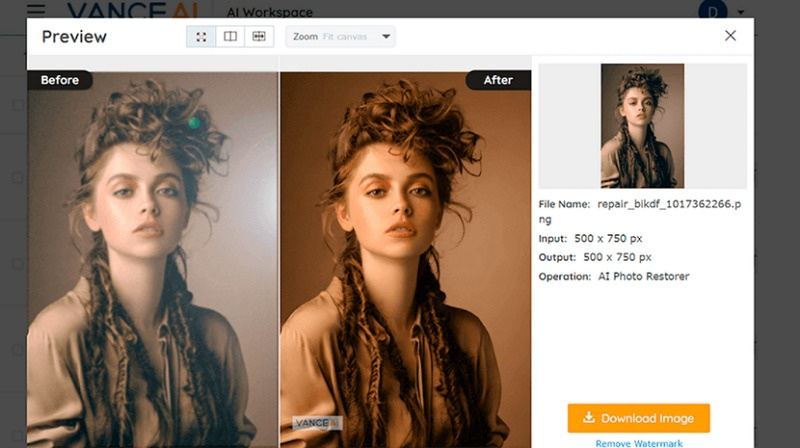Image resolution: width=800 pixels, height=448 pixels.
Task: Enable the slider comparison view icon
Action: click(259, 37)
